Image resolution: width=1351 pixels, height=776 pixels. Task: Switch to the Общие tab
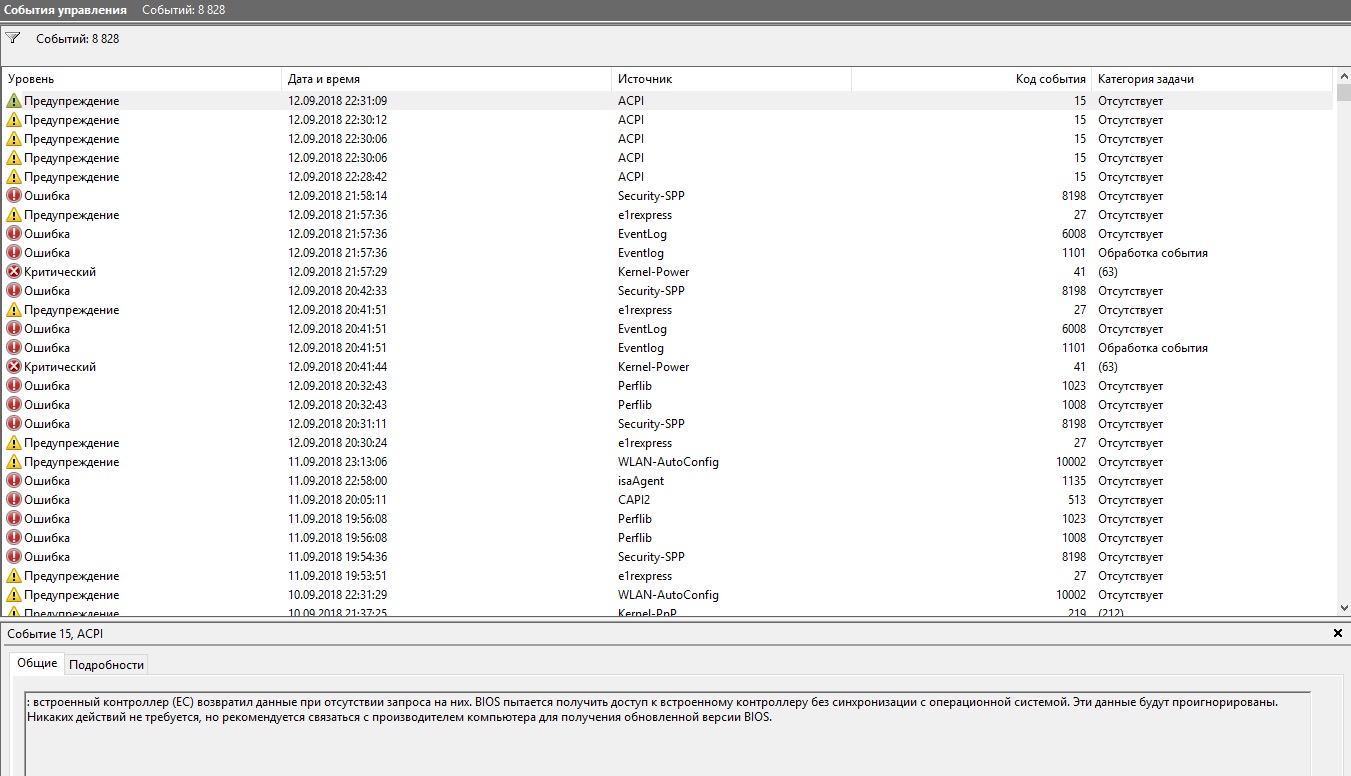point(37,664)
